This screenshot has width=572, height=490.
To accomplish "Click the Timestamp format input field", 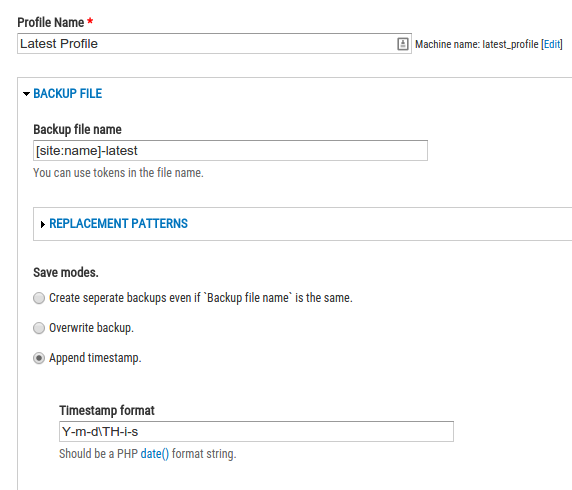I will coord(256,432).
